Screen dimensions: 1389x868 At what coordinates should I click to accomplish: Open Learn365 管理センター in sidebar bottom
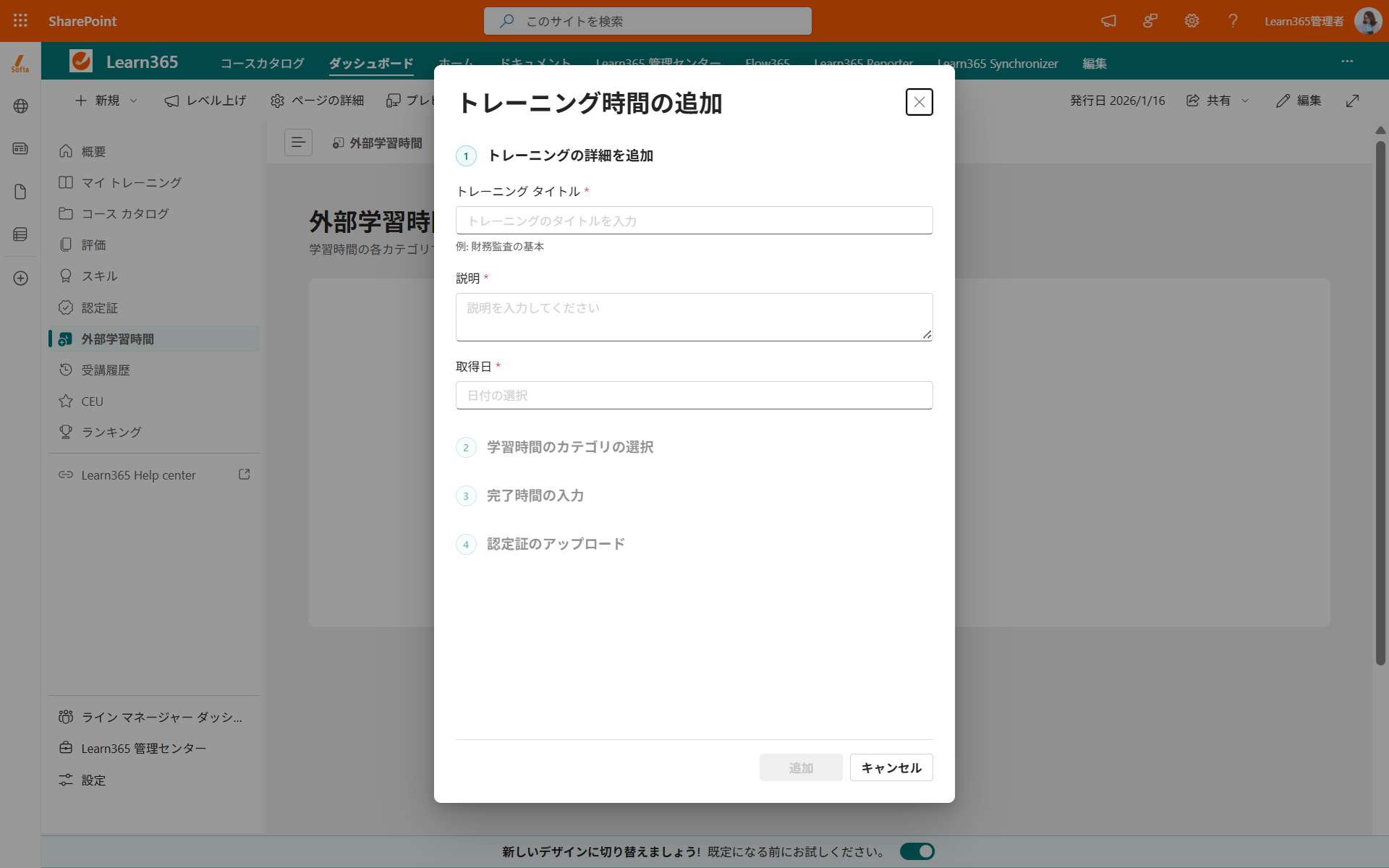[153, 748]
